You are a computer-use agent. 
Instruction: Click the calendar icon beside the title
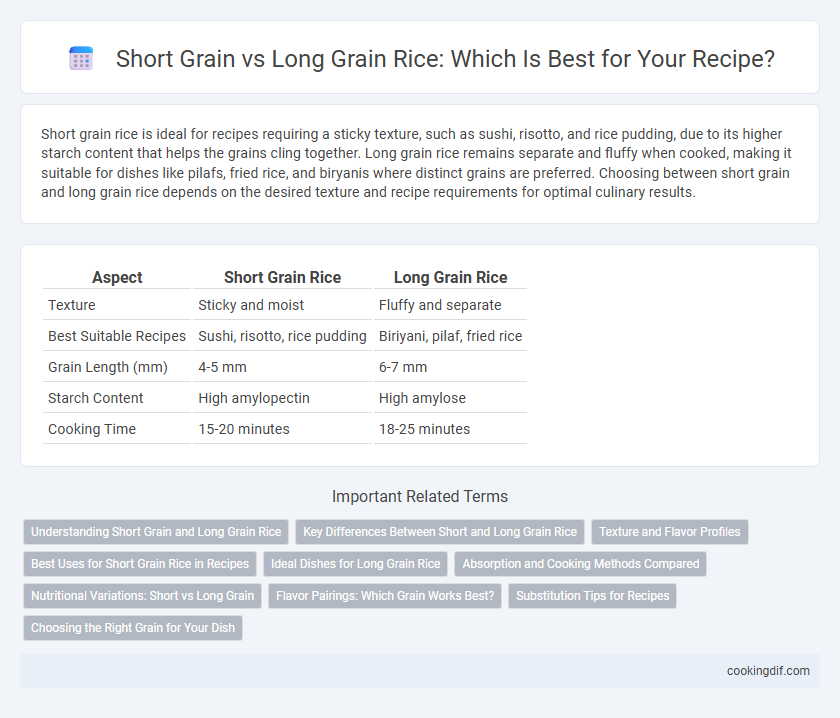click(81, 58)
